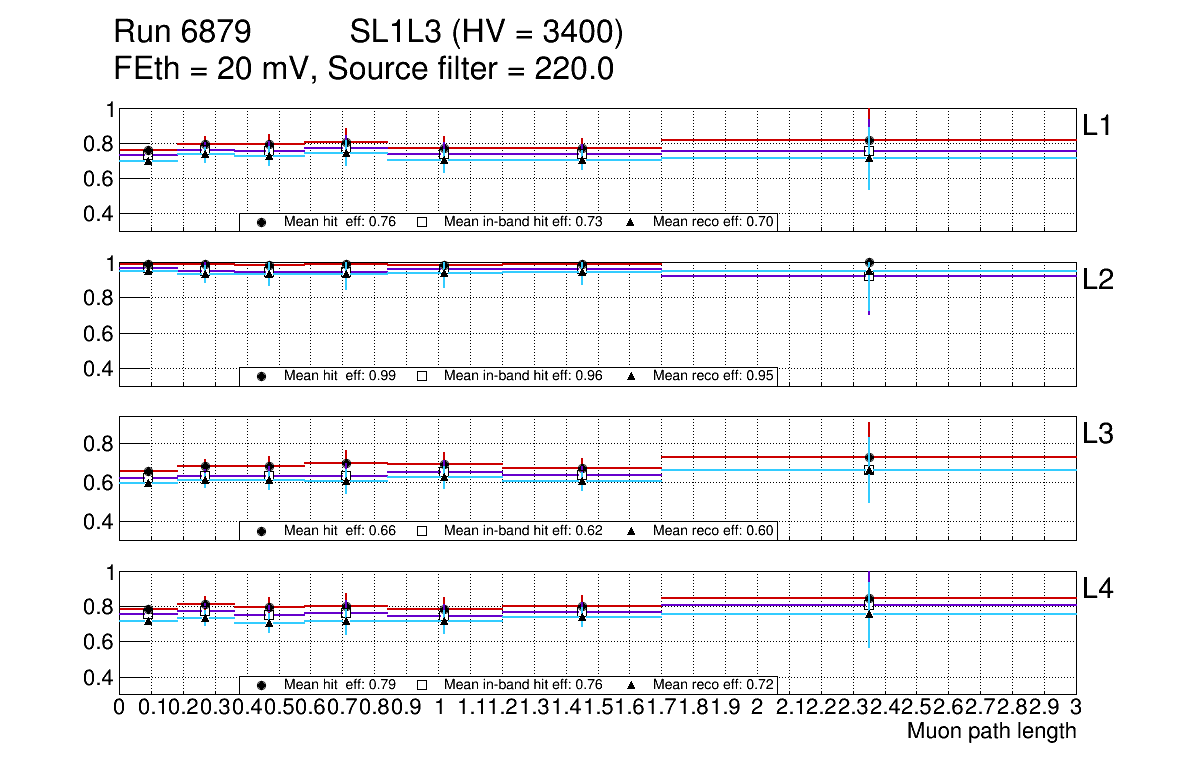Click the open square marker in L1 legend
Screen dimensions: 1196x772
coord(422,222)
